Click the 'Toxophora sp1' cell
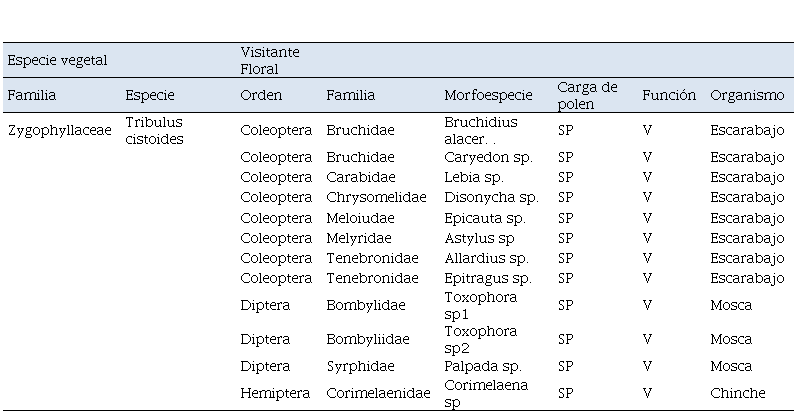 point(480,306)
